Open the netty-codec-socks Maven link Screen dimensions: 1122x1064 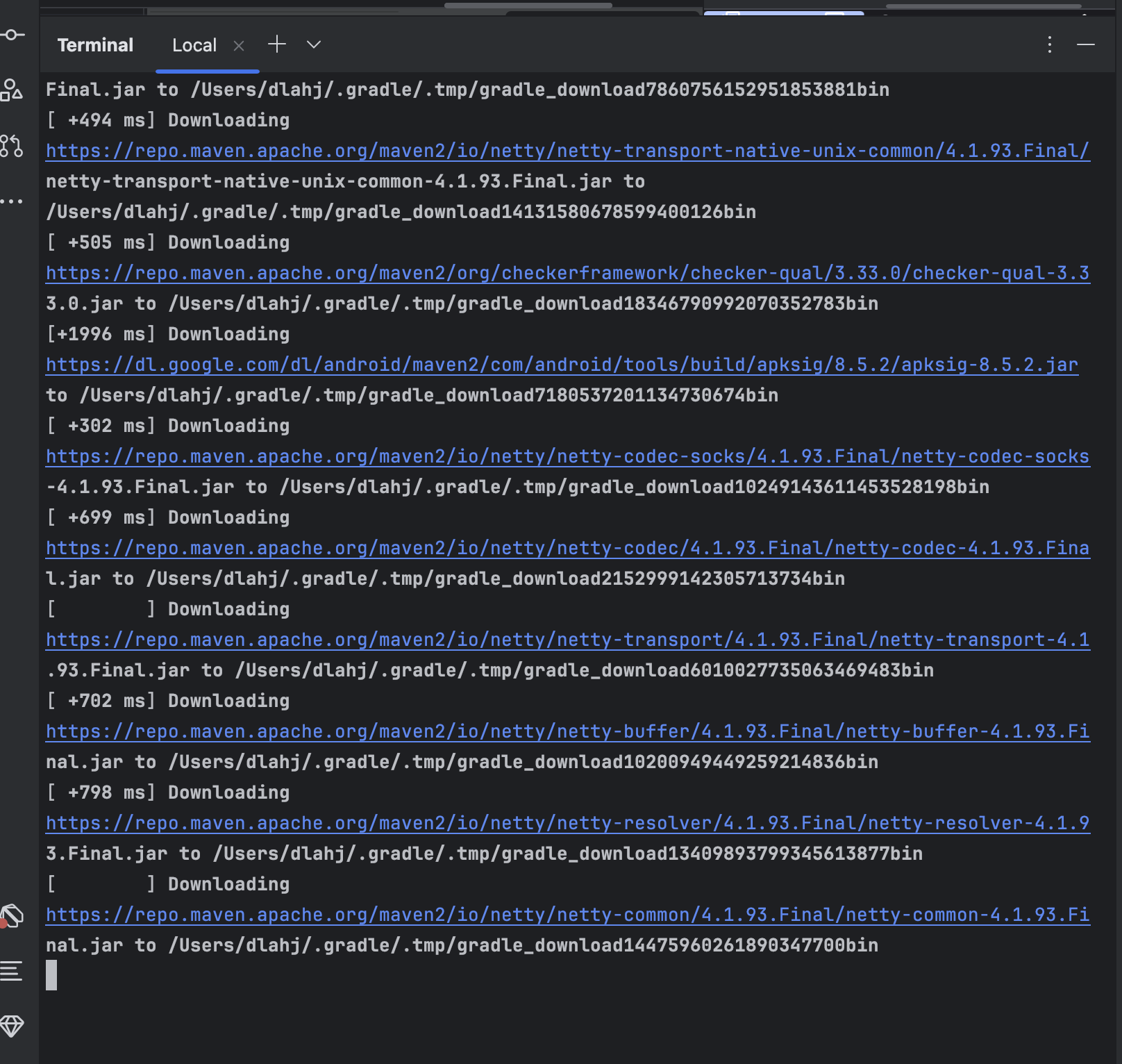click(568, 457)
